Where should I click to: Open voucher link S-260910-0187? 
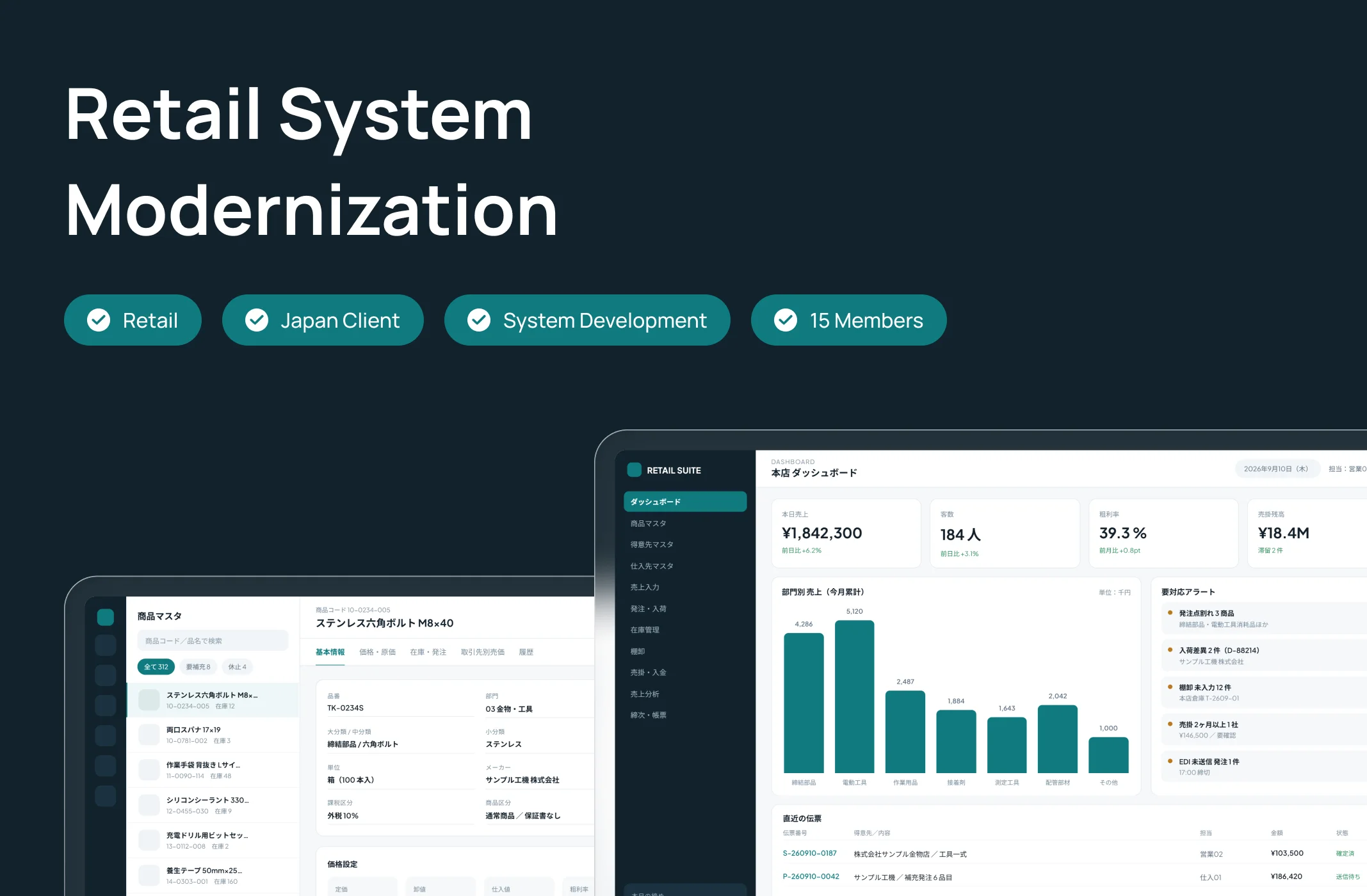tap(809, 853)
